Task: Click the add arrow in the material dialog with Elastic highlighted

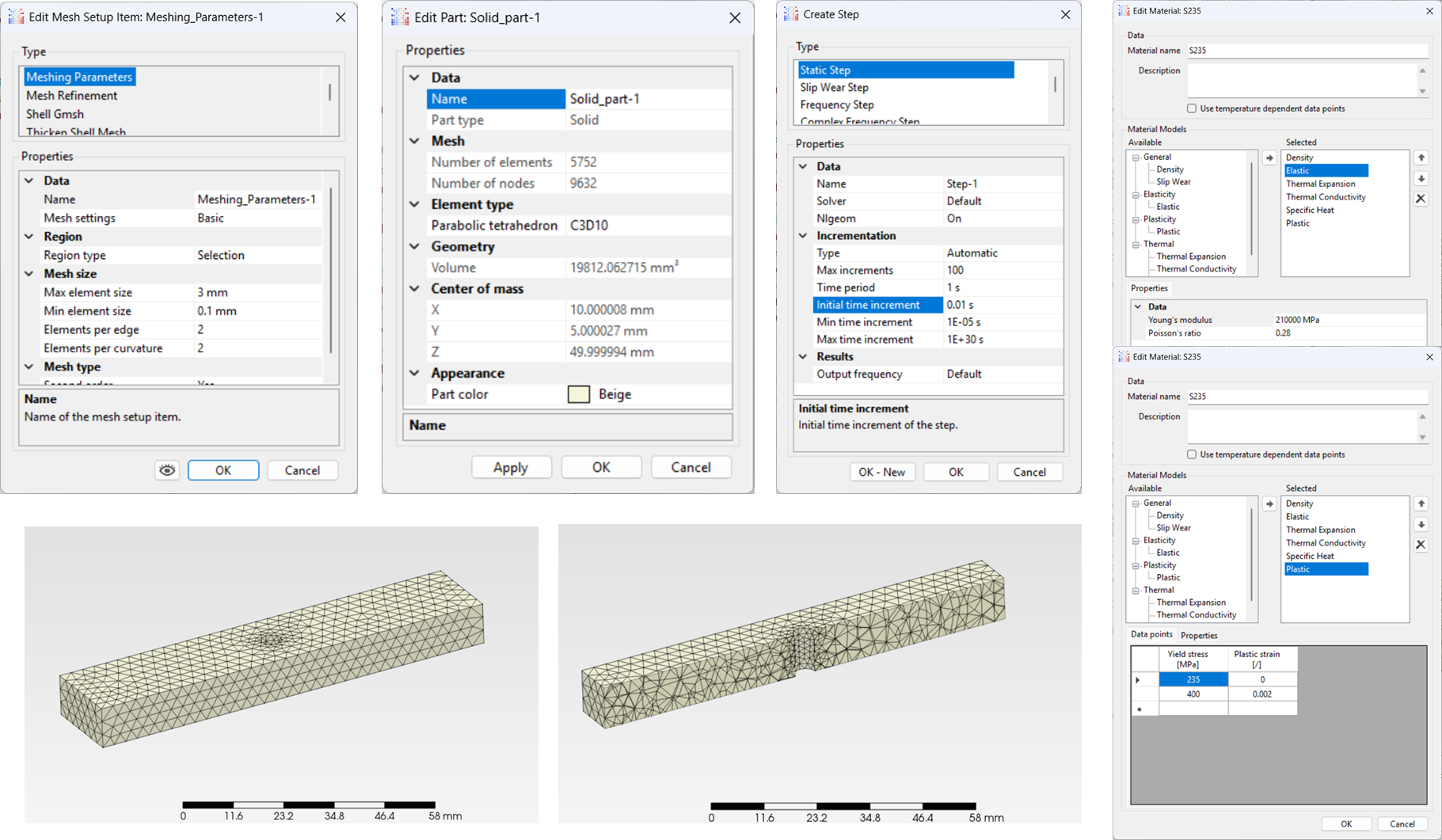Action: click(1269, 158)
